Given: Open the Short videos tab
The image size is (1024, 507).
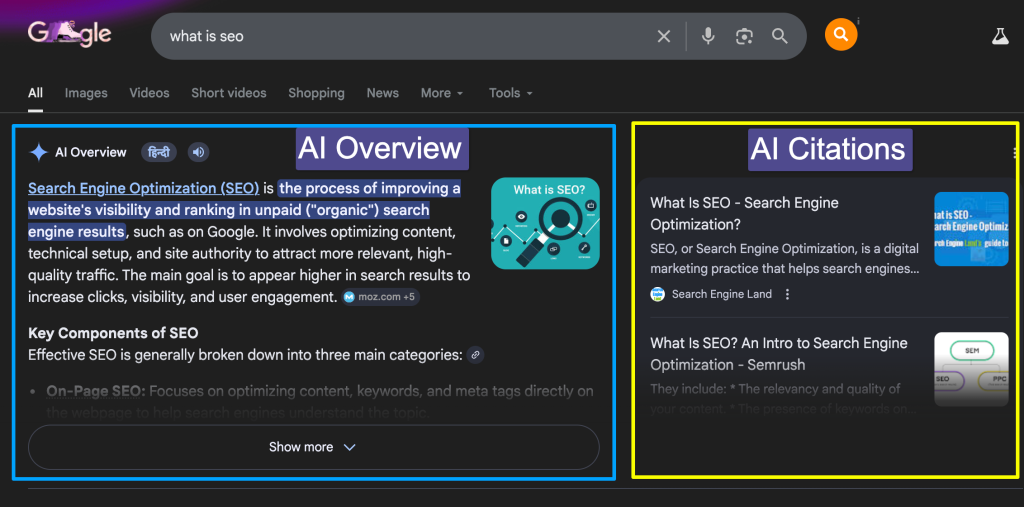Looking at the screenshot, I should pos(229,93).
